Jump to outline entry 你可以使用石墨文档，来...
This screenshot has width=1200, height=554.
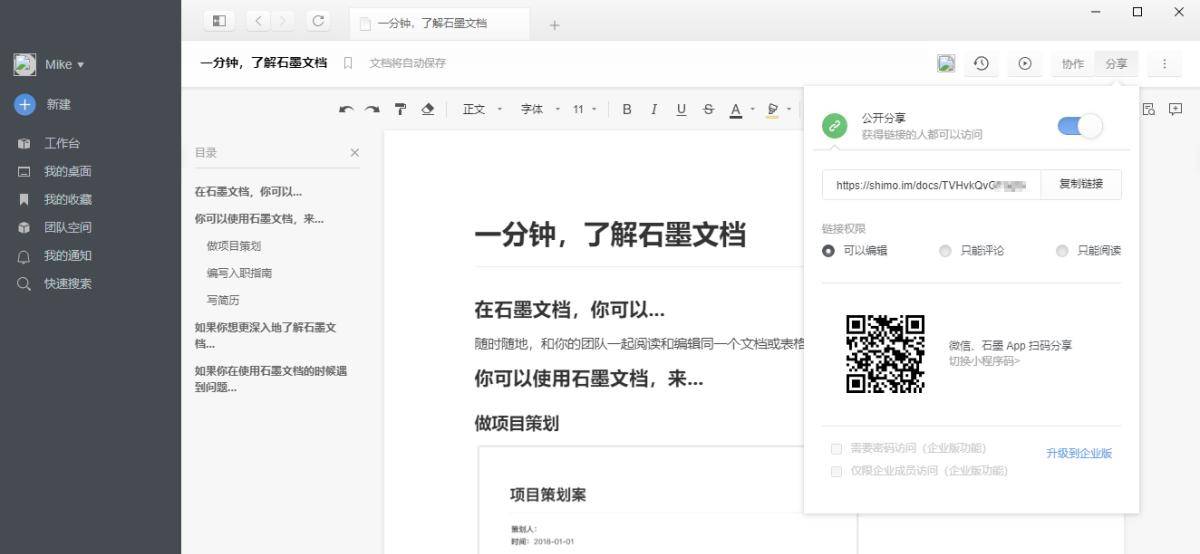point(259,219)
